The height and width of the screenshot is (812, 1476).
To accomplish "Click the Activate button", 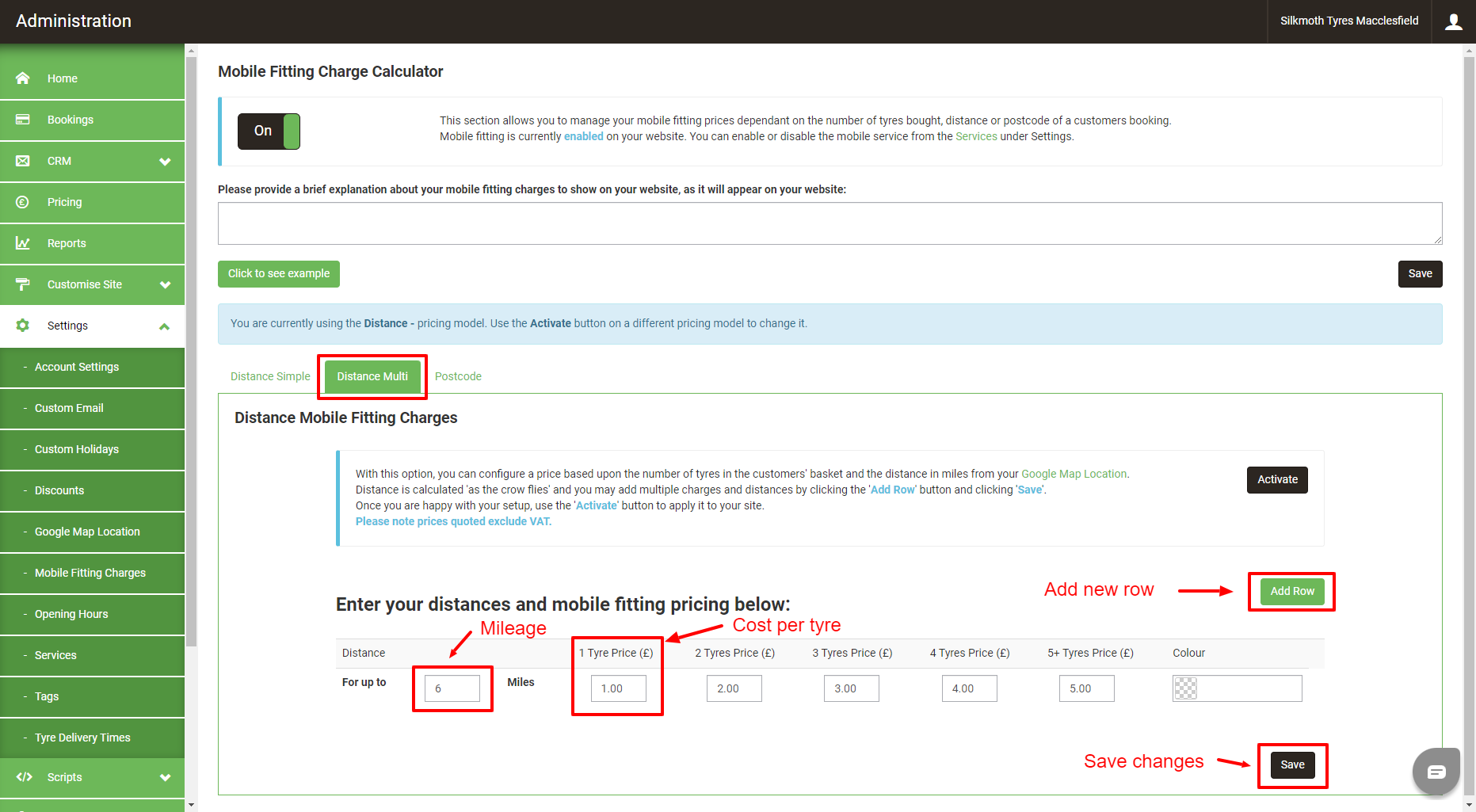I will 1277,480.
